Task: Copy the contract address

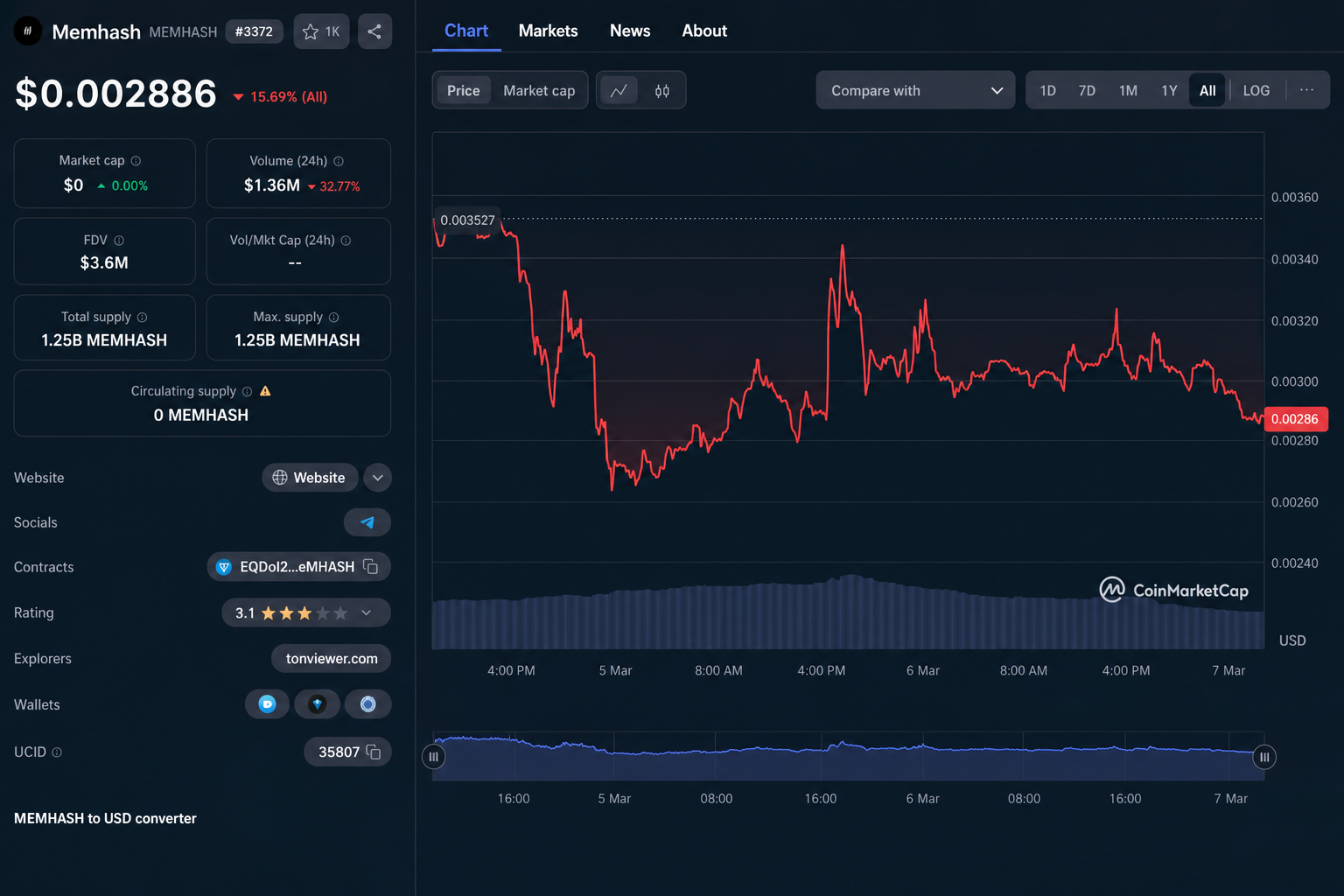Action: tap(371, 567)
